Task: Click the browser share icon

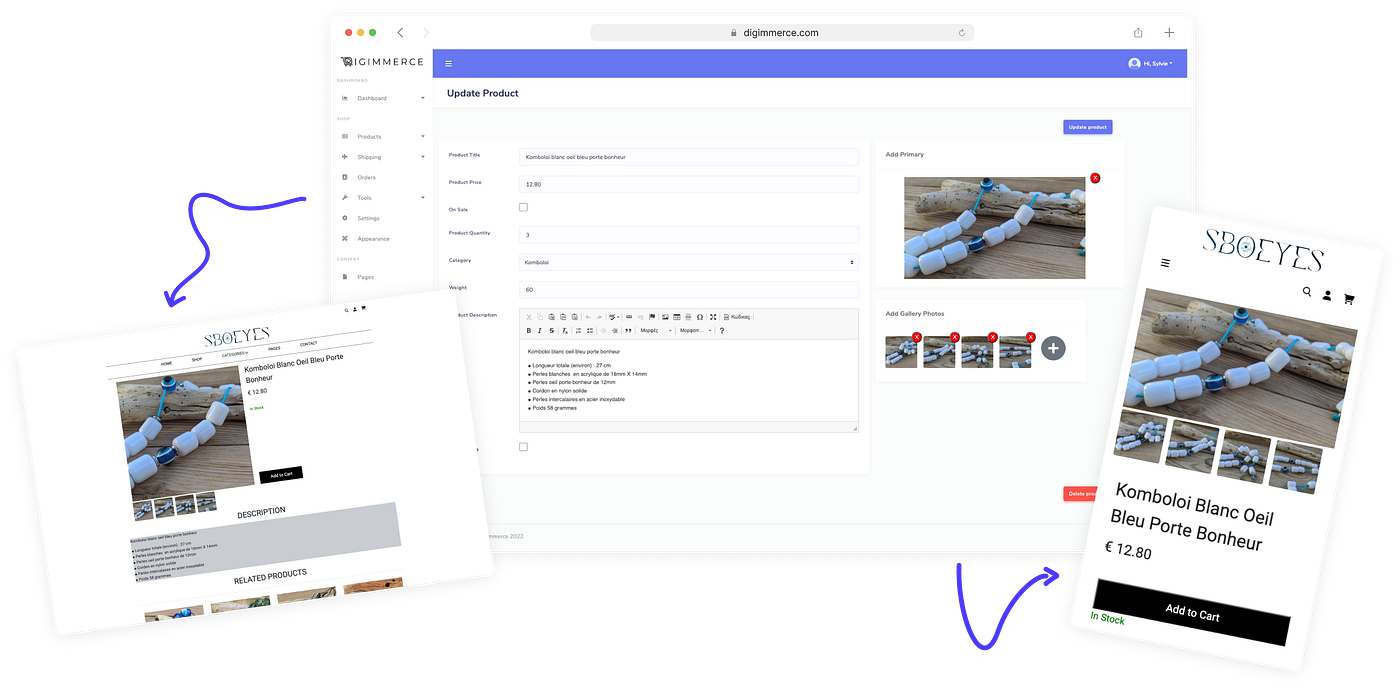Action: pyautogui.click(x=1138, y=32)
